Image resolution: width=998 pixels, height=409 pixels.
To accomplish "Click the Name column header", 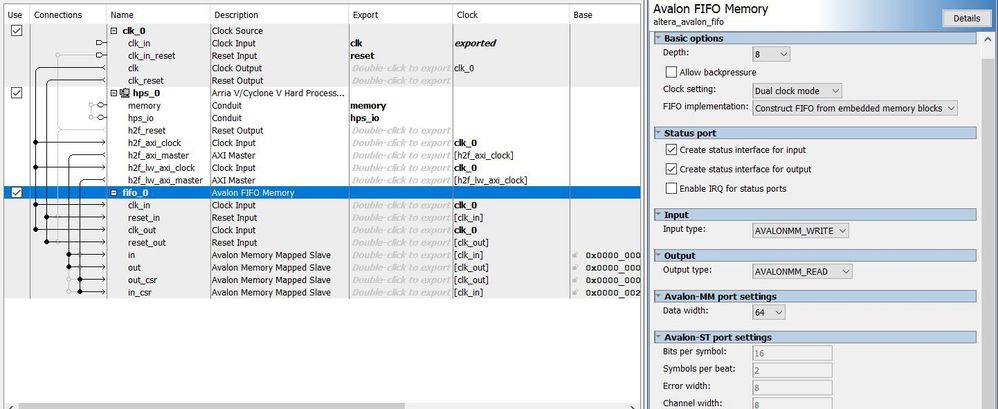I will pyautogui.click(x=158, y=15).
